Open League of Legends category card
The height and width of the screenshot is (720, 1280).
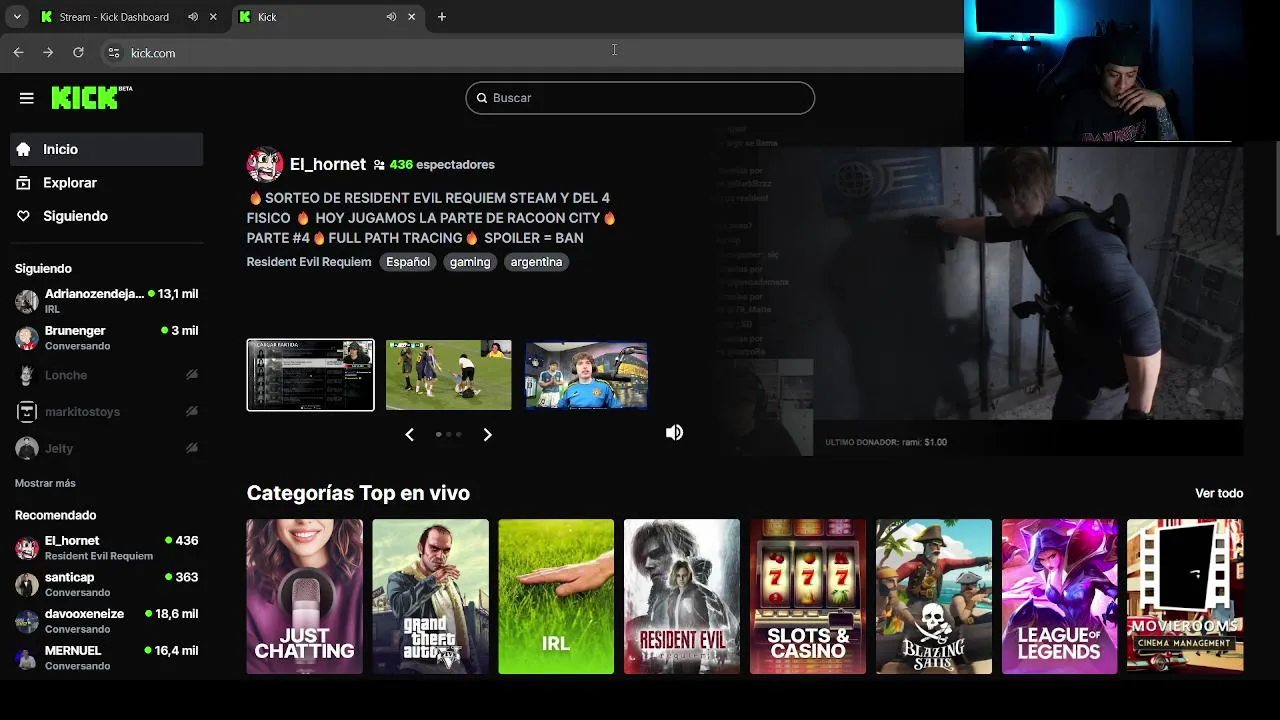pyautogui.click(x=1059, y=596)
